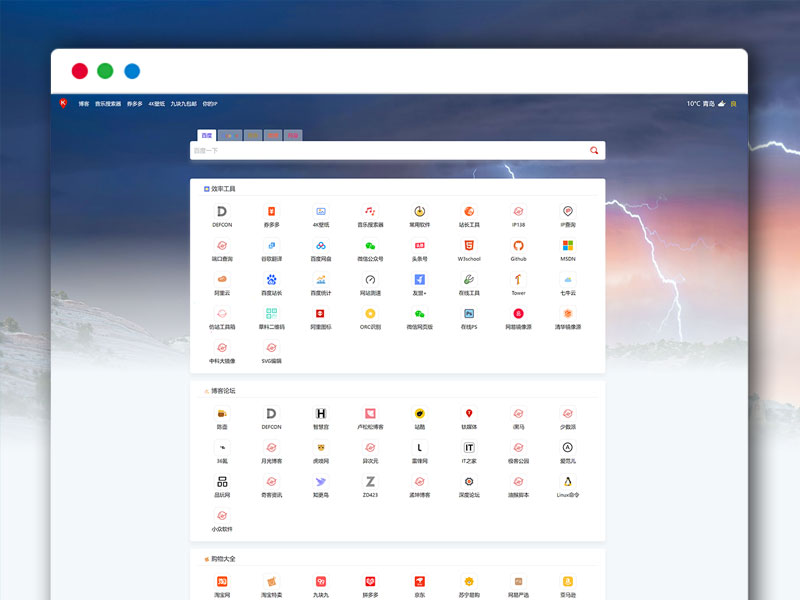This screenshot has width=800, height=600.
Task: Open the ZD423 site icon
Action: 370,481
